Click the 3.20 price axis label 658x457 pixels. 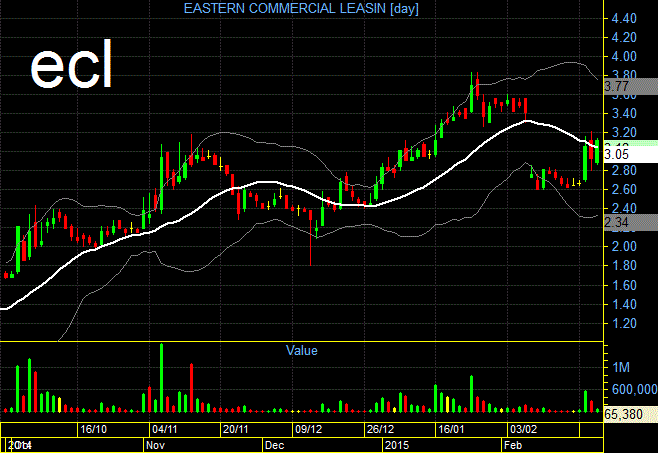(x=624, y=133)
